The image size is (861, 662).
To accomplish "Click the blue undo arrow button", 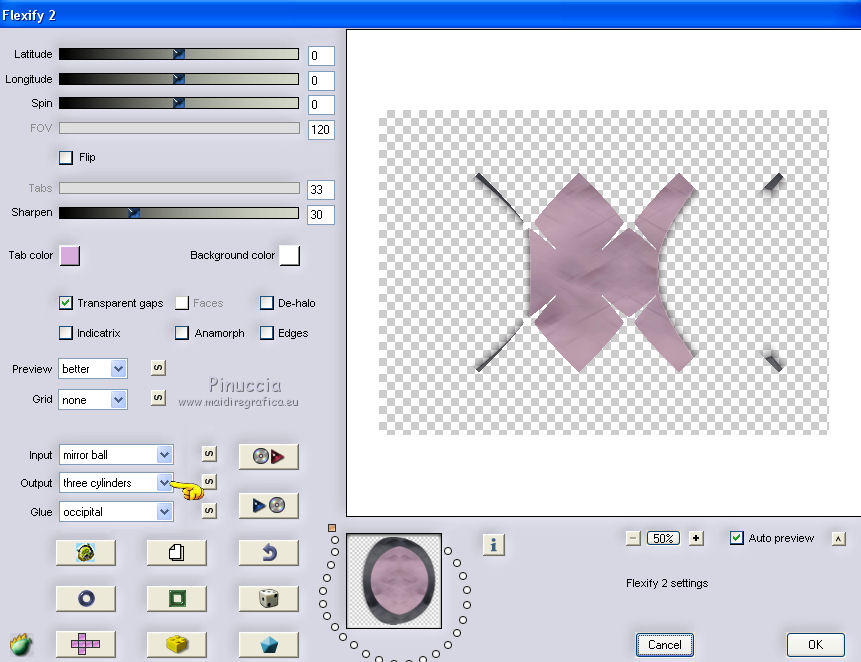I will (269, 552).
